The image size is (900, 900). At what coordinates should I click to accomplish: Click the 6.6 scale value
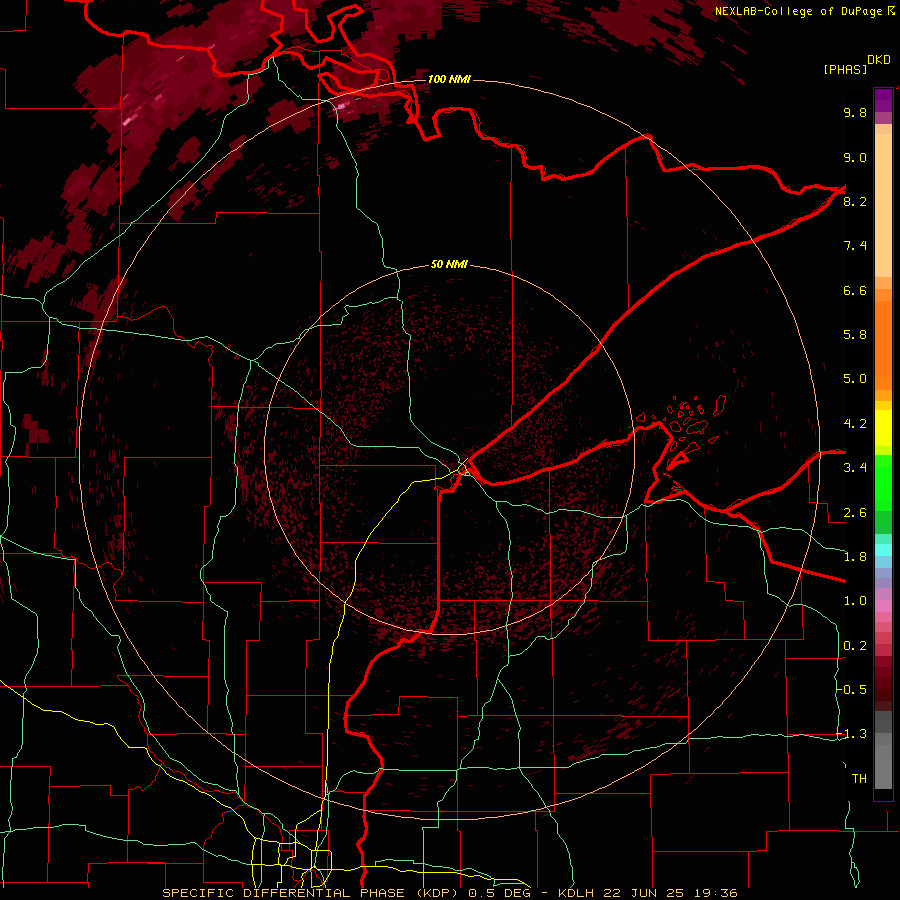tap(855, 290)
